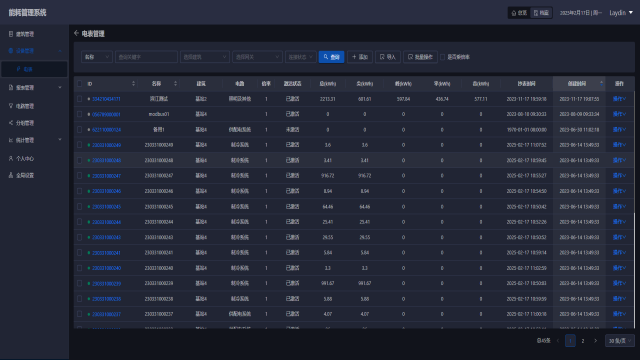Check the row 056789000001 checkbox
Viewport: 640px width, 360px height.
tap(80, 114)
